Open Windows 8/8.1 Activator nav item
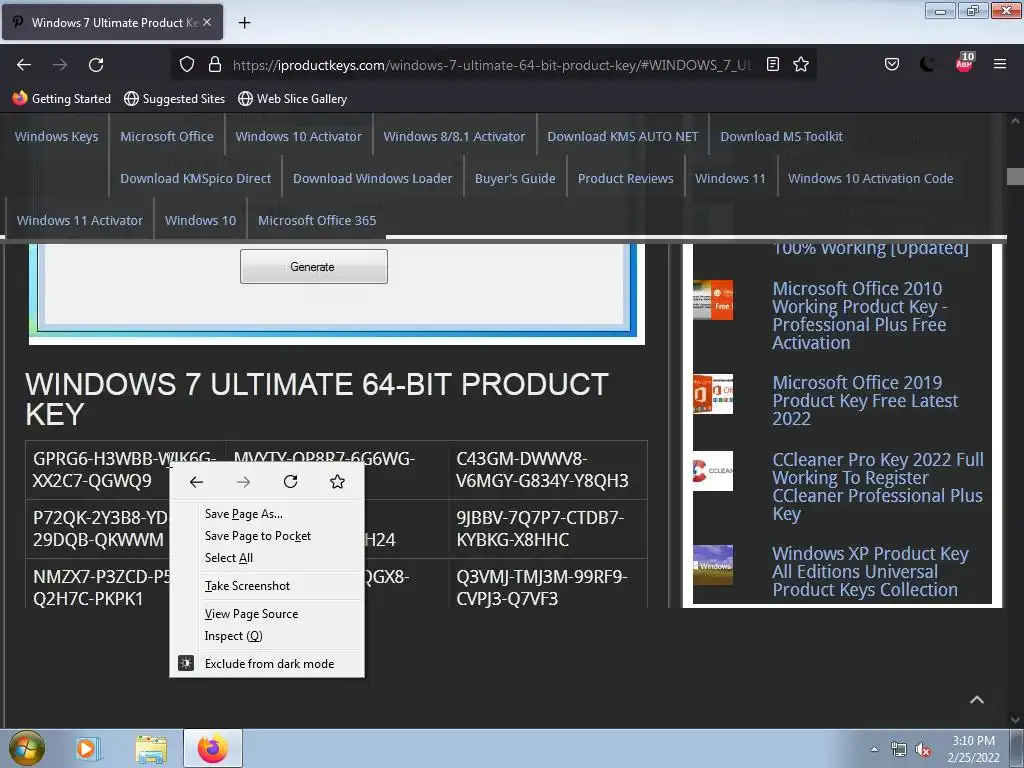The width and height of the screenshot is (1024, 768). coord(454,136)
